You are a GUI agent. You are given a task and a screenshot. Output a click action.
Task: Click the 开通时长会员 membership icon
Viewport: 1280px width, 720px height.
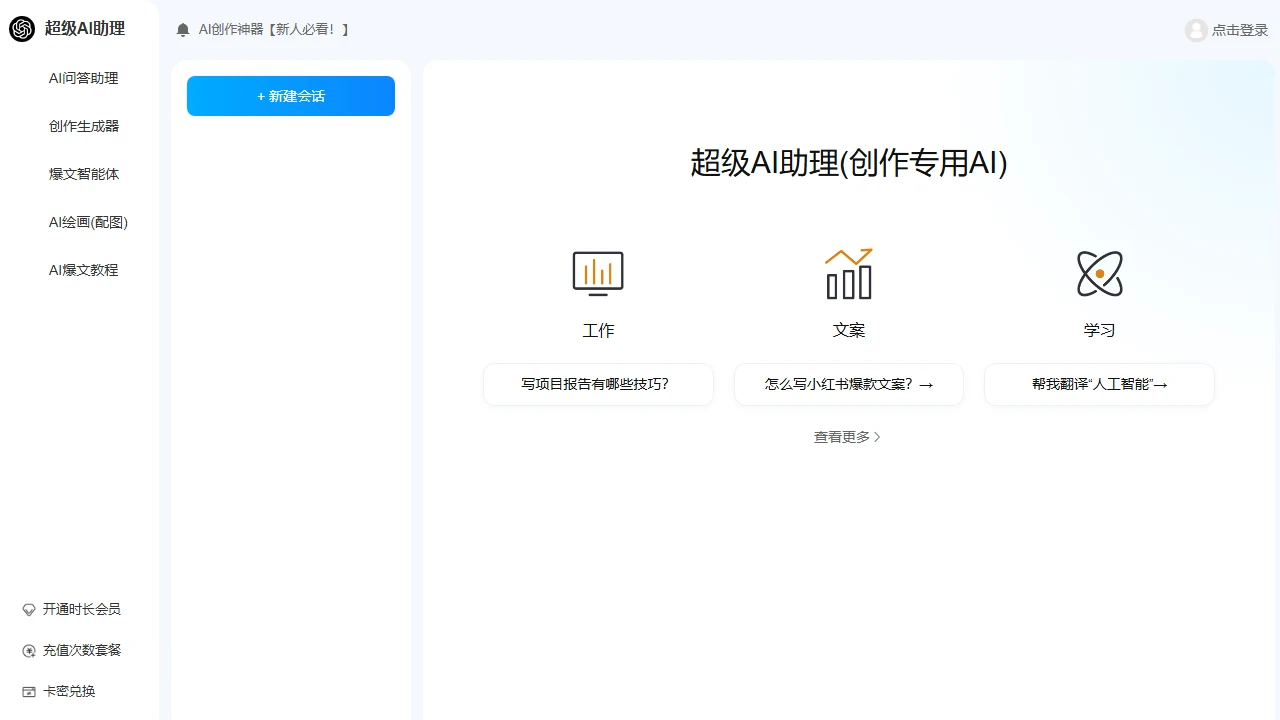point(27,609)
